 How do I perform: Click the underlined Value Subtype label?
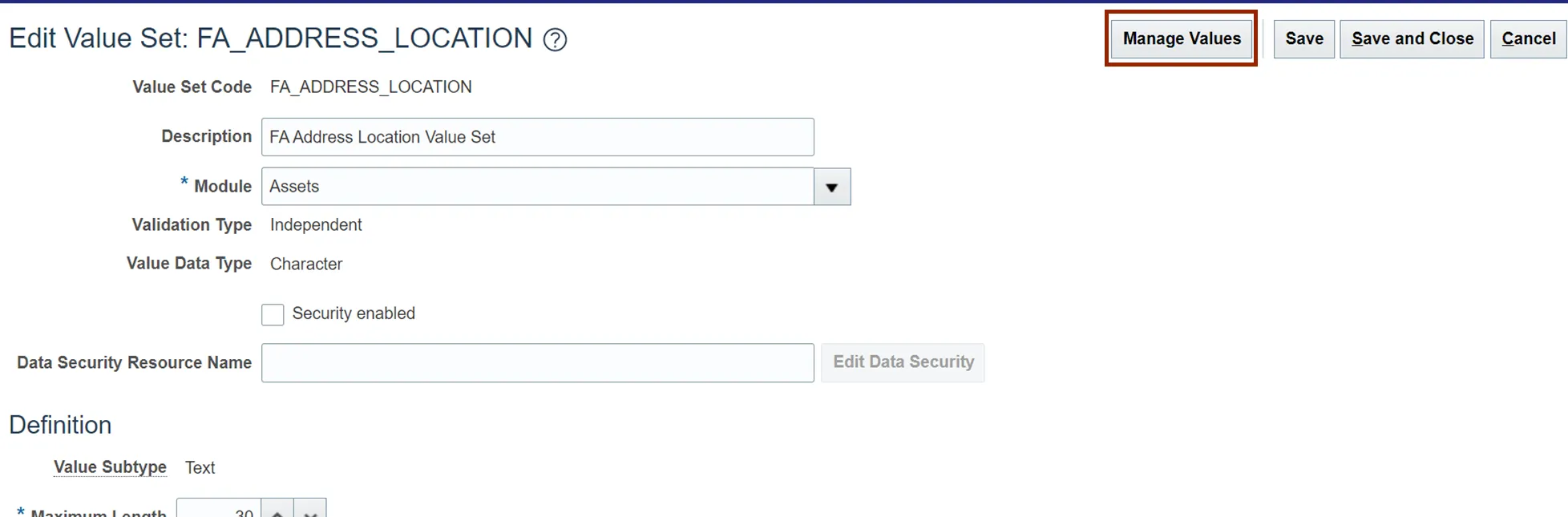coord(110,467)
